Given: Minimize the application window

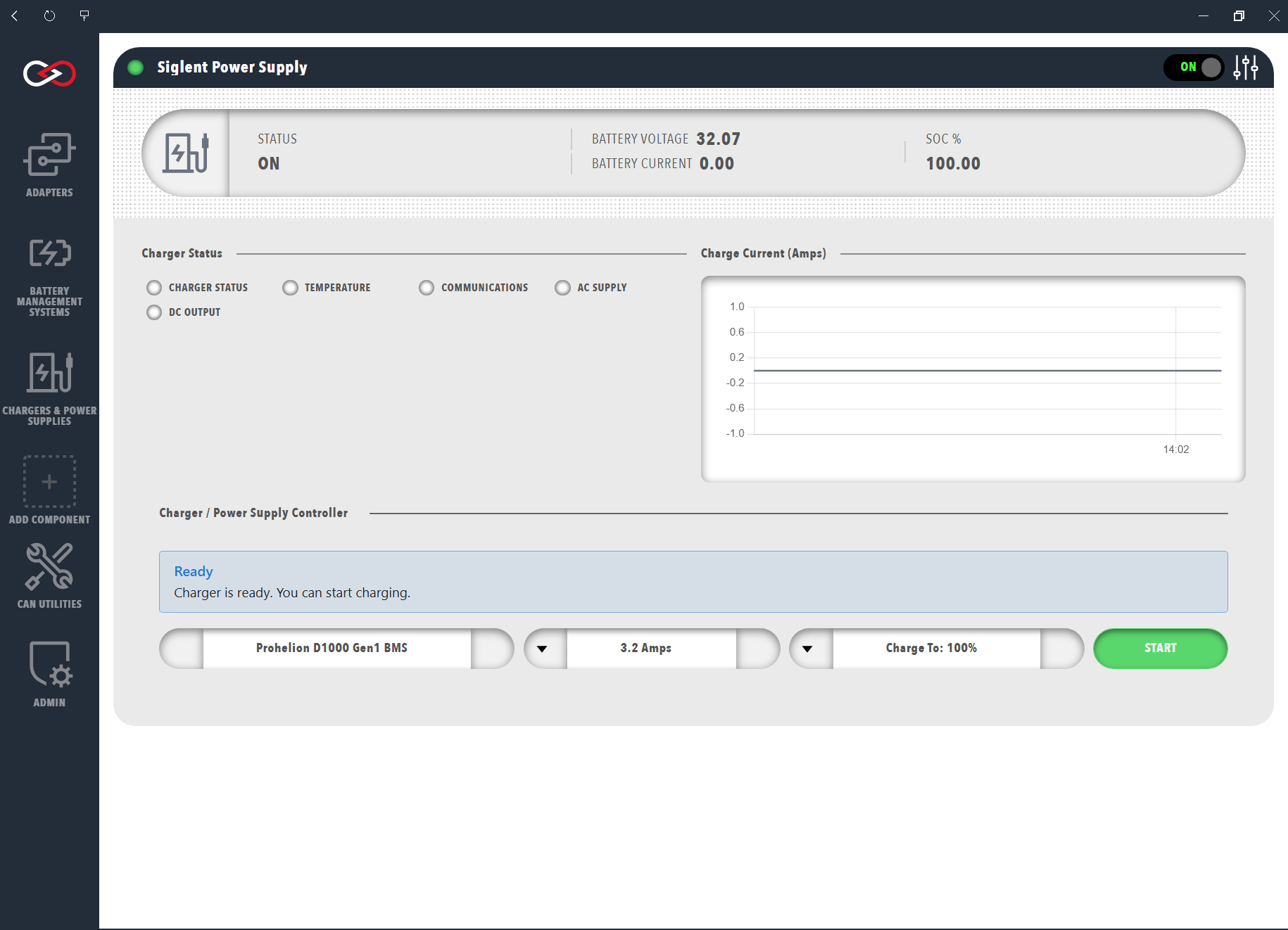Looking at the screenshot, I should click(1204, 15).
